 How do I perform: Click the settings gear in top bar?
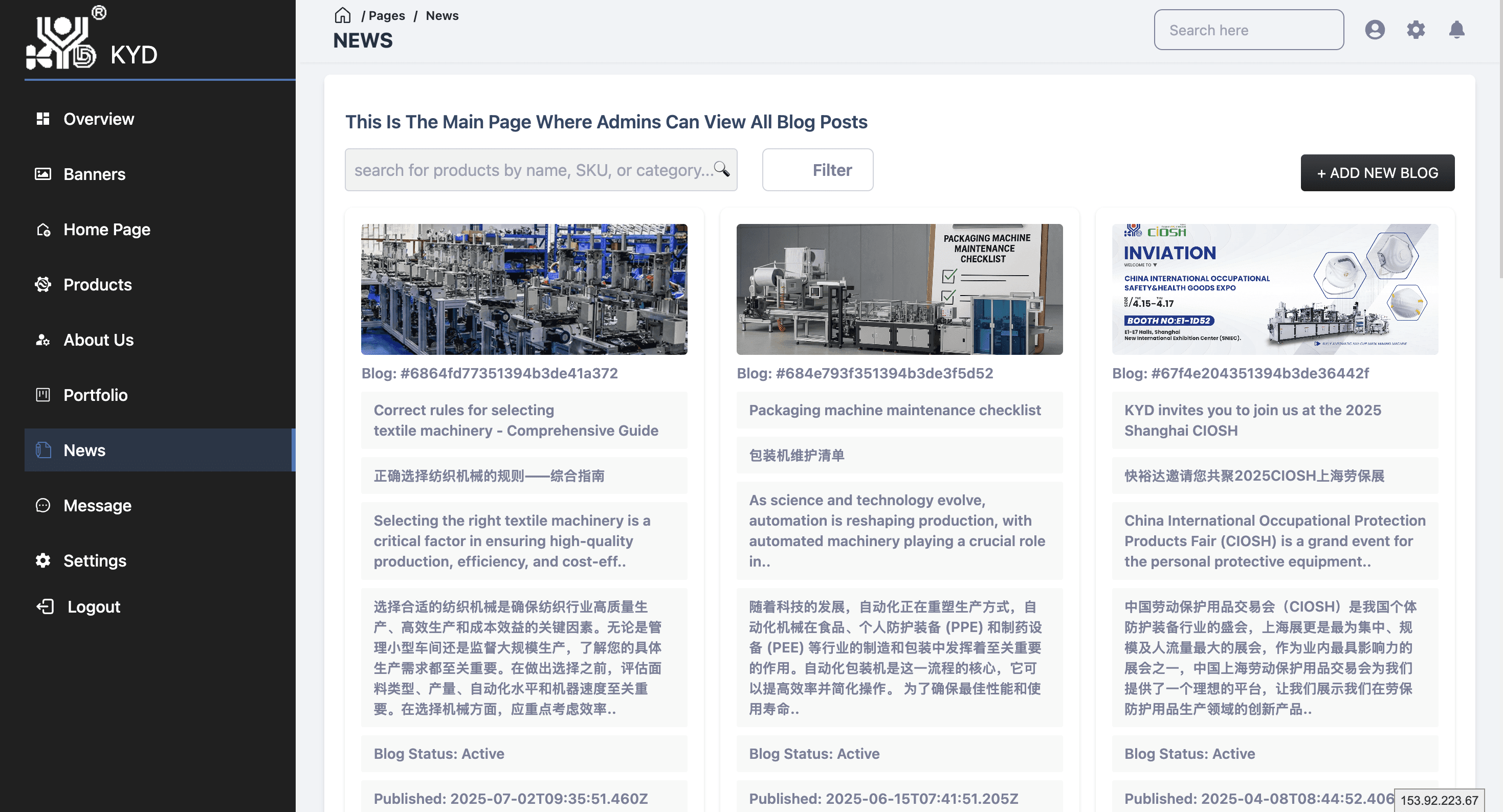(x=1416, y=30)
